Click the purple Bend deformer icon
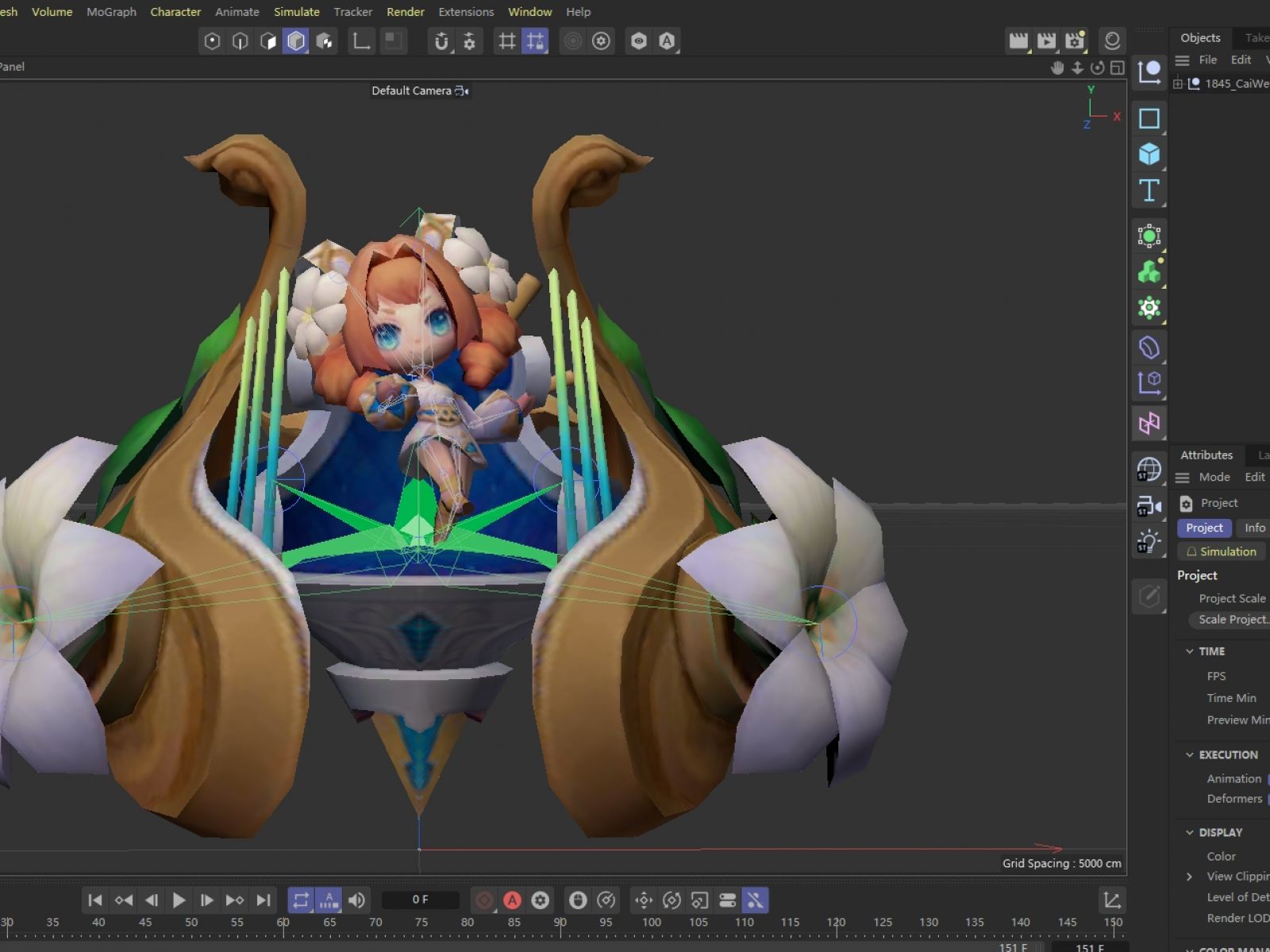This screenshot has width=1270, height=952. pyautogui.click(x=1149, y=347)
